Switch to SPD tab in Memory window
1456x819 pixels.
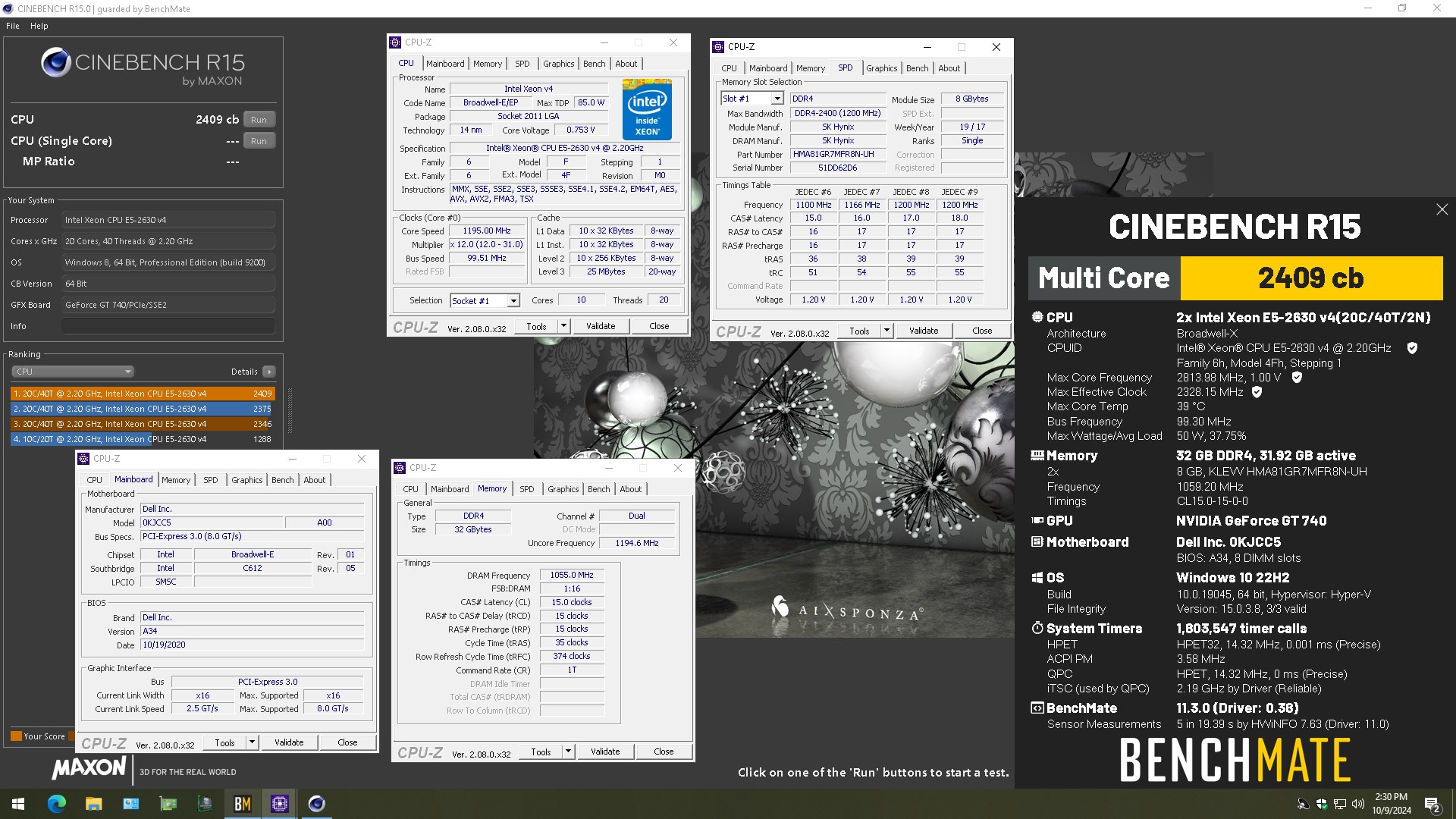[x=527, y=489]
